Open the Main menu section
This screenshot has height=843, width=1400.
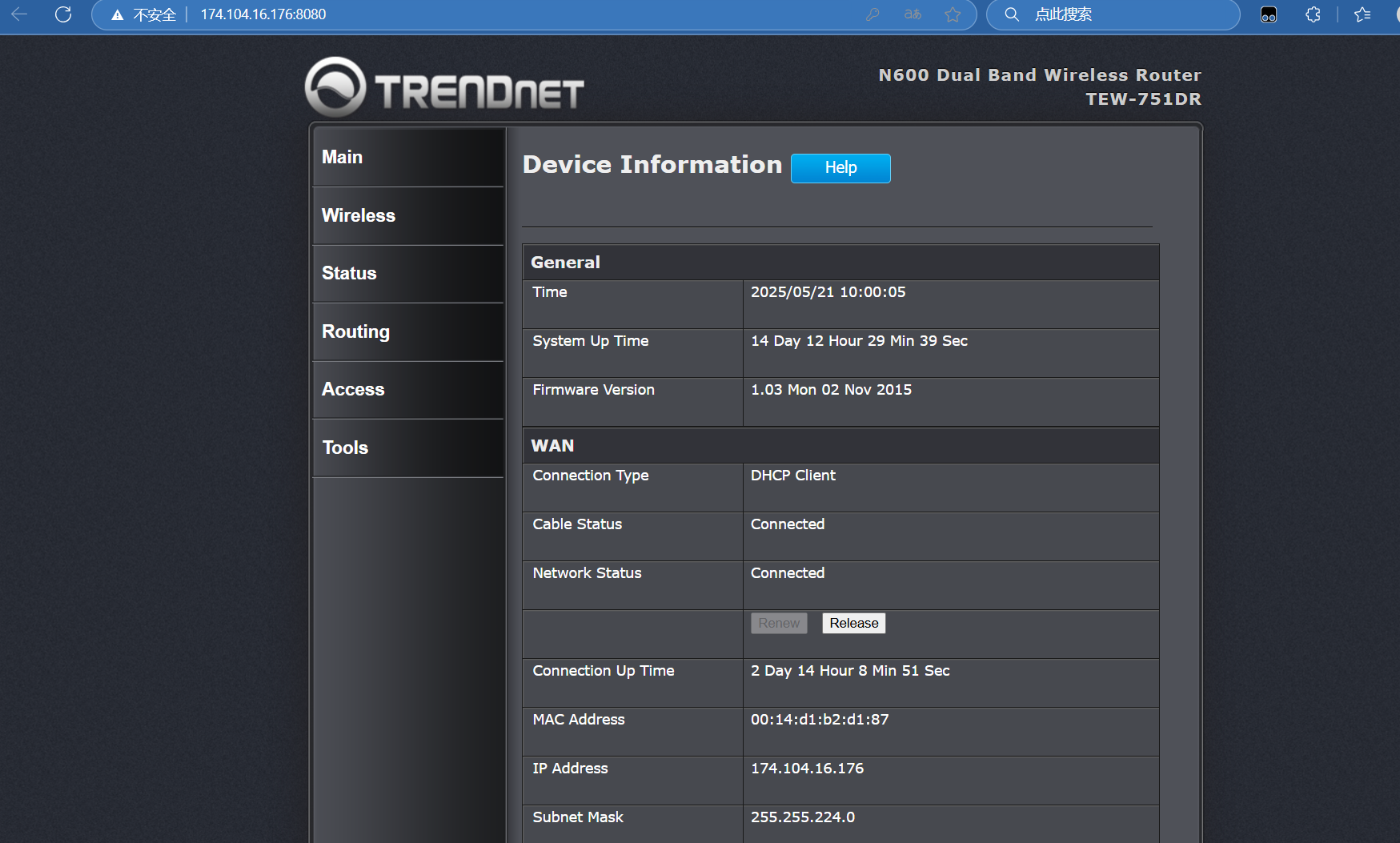[x=408, y=157]
